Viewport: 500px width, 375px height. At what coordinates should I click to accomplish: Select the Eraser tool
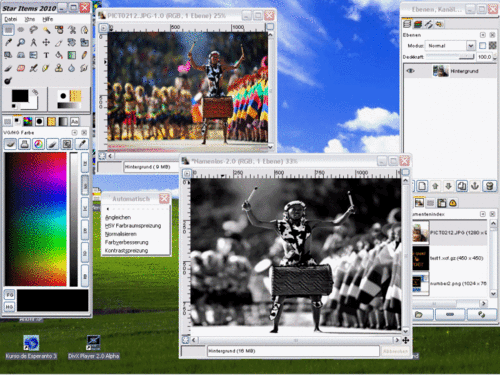[x=21, y=68]
